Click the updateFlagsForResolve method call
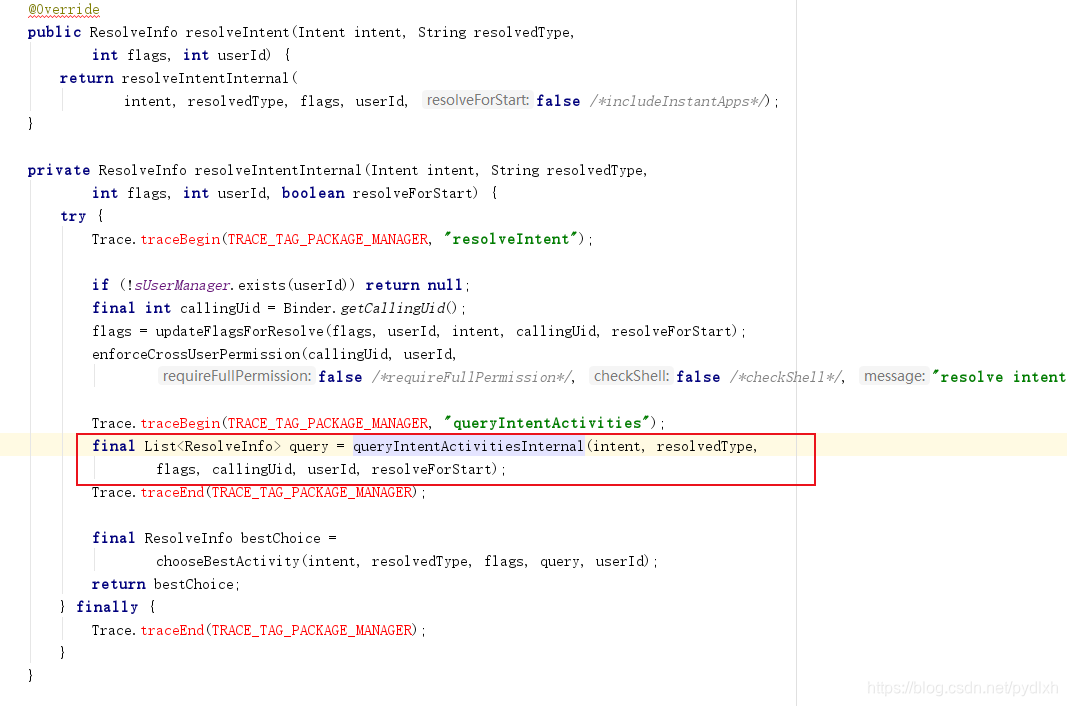This screenshot has width=1067, height=706. 240,332
